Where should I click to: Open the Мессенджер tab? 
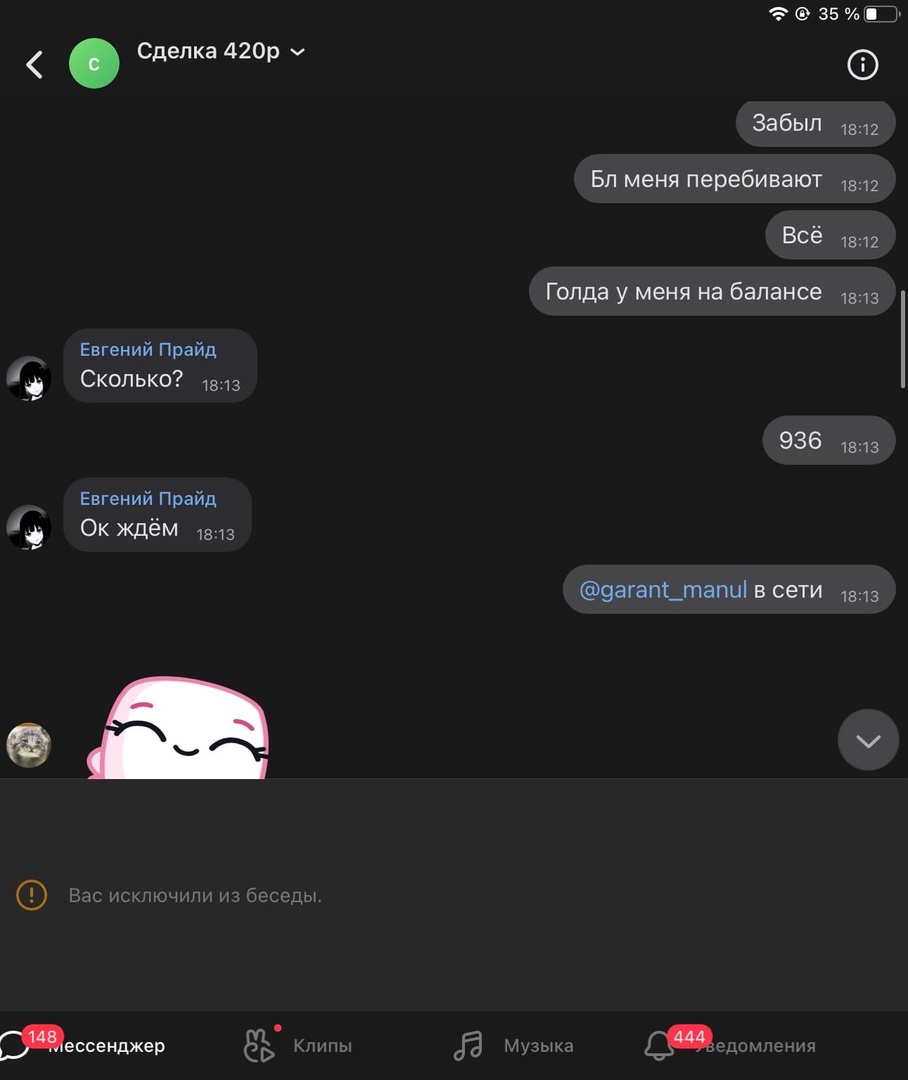83,1045
